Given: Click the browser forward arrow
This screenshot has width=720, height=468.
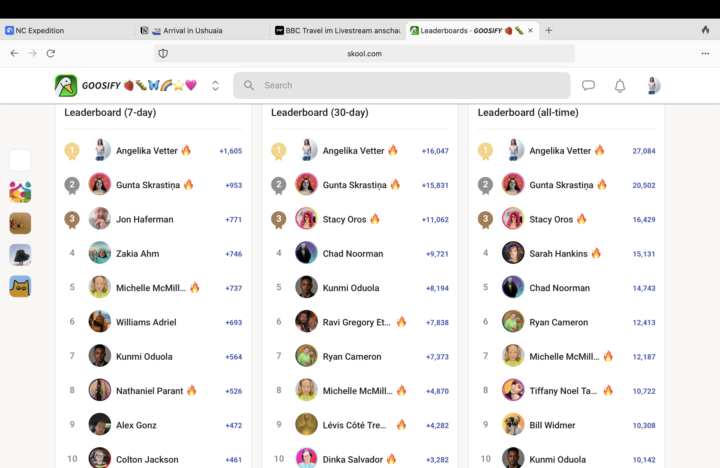Looking at the screenshot, I should coord(32,53).
